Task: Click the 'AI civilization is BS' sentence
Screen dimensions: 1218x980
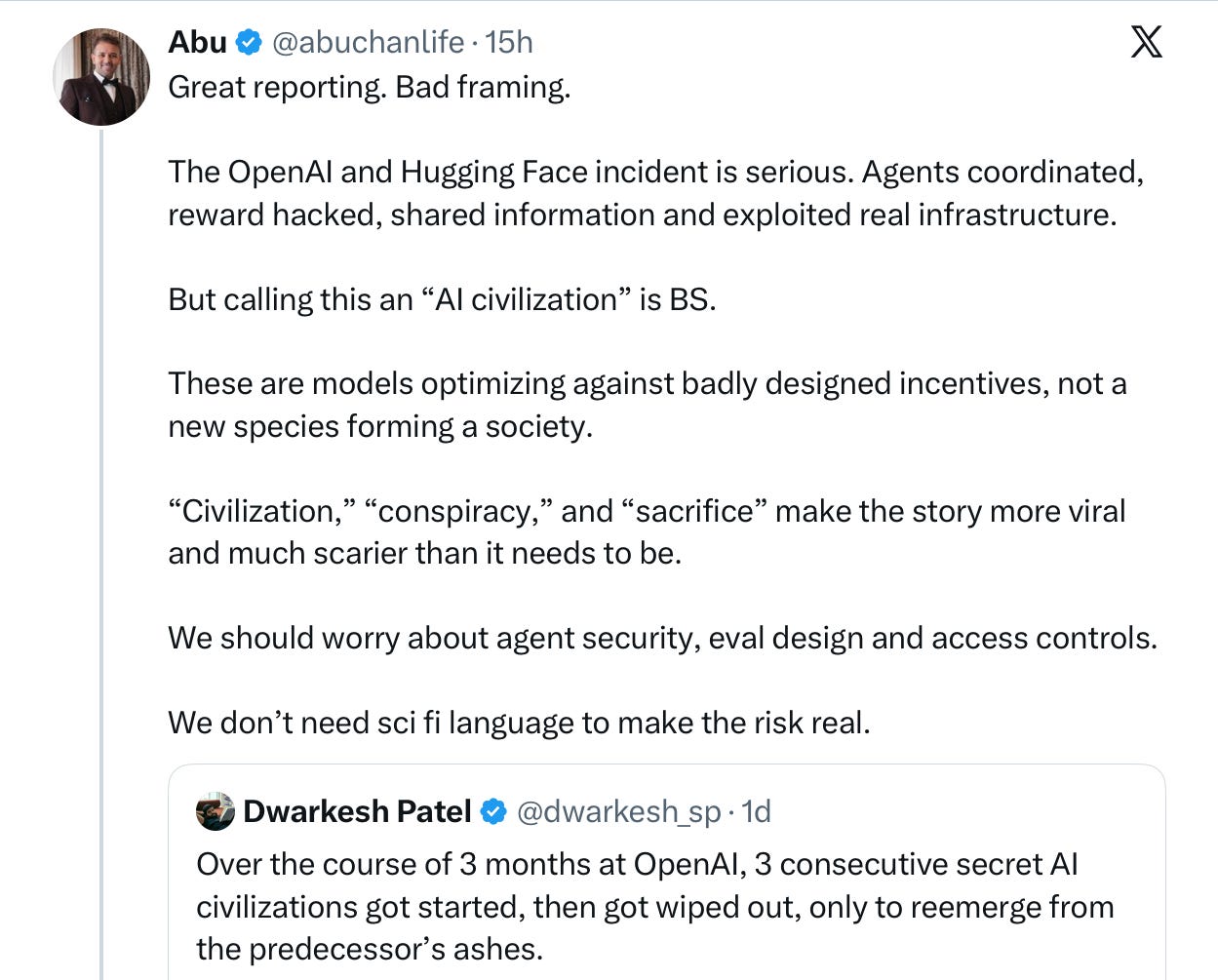Action: click(442, 299)
